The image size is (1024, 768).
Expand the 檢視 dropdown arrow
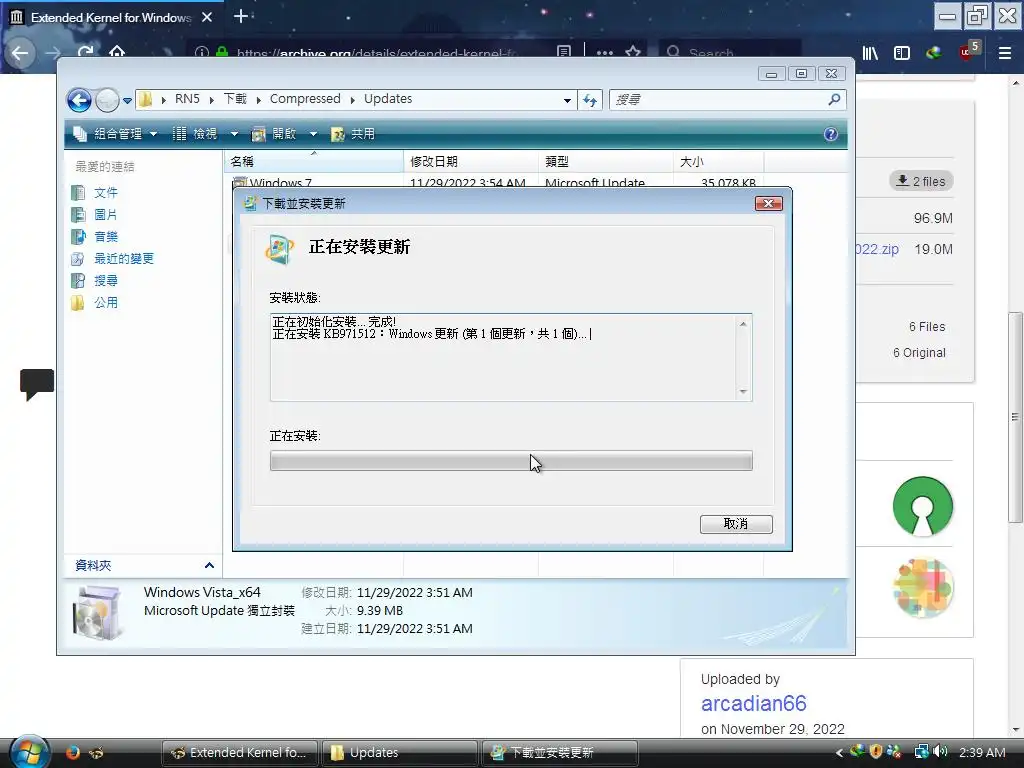[234, 134]
